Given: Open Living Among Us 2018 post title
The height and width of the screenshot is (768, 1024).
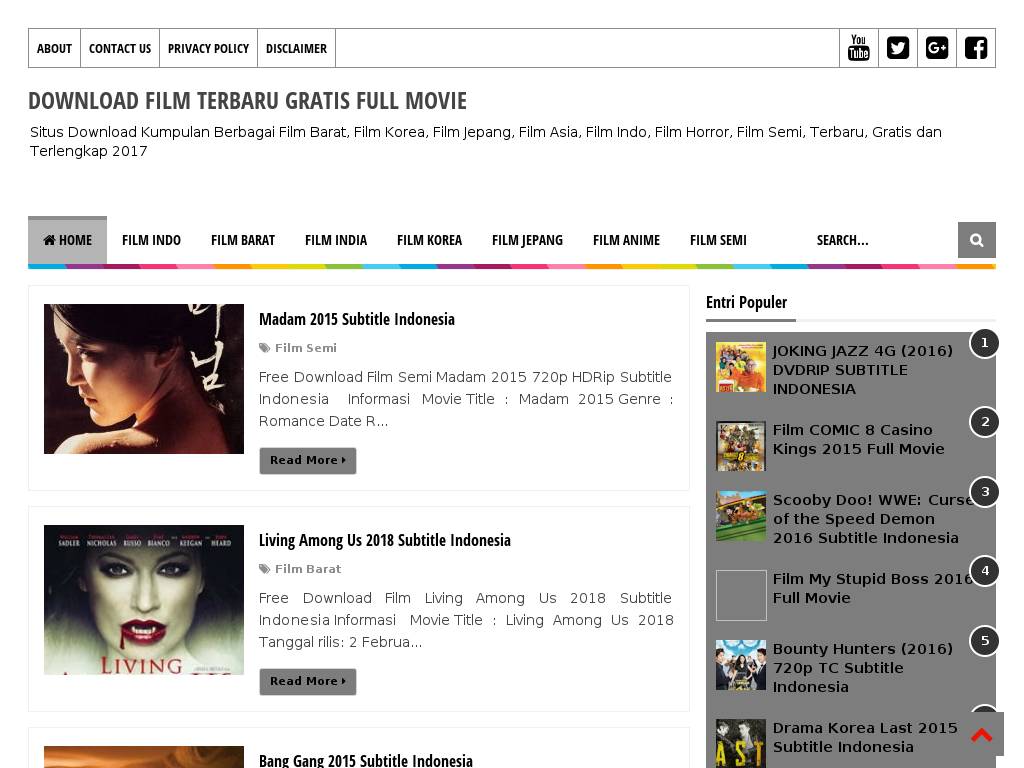Looking at the screenshot, I should coord(385,540).
